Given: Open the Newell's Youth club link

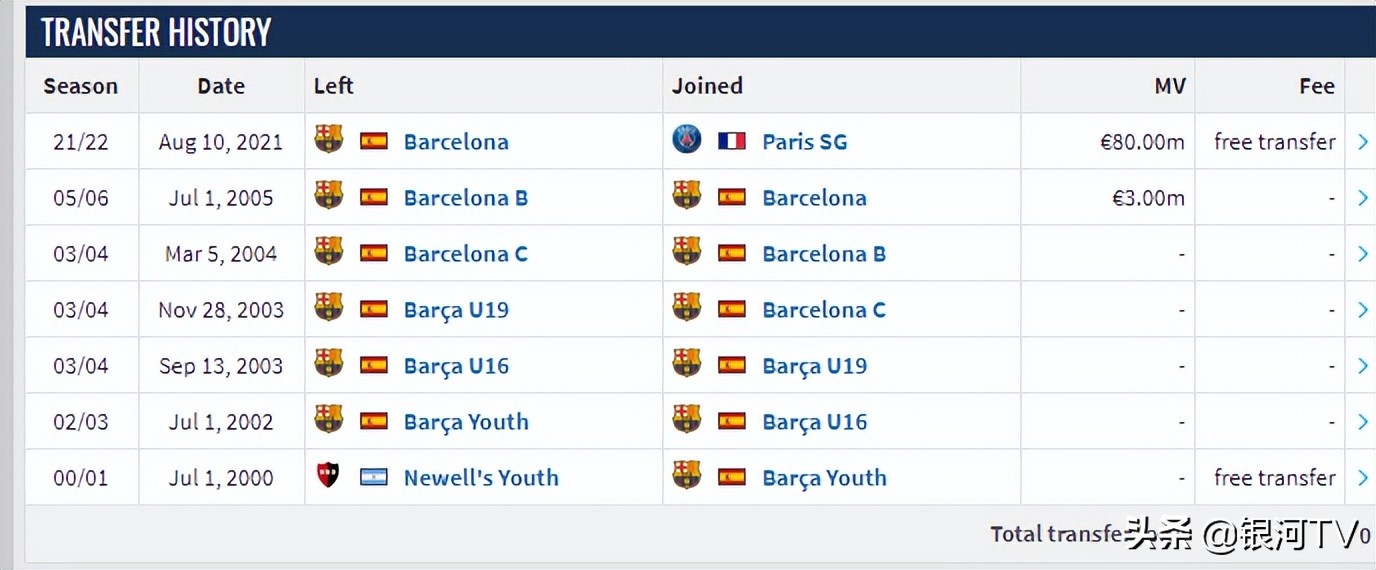Looking at the screenshot, I should tap(481, 478).
